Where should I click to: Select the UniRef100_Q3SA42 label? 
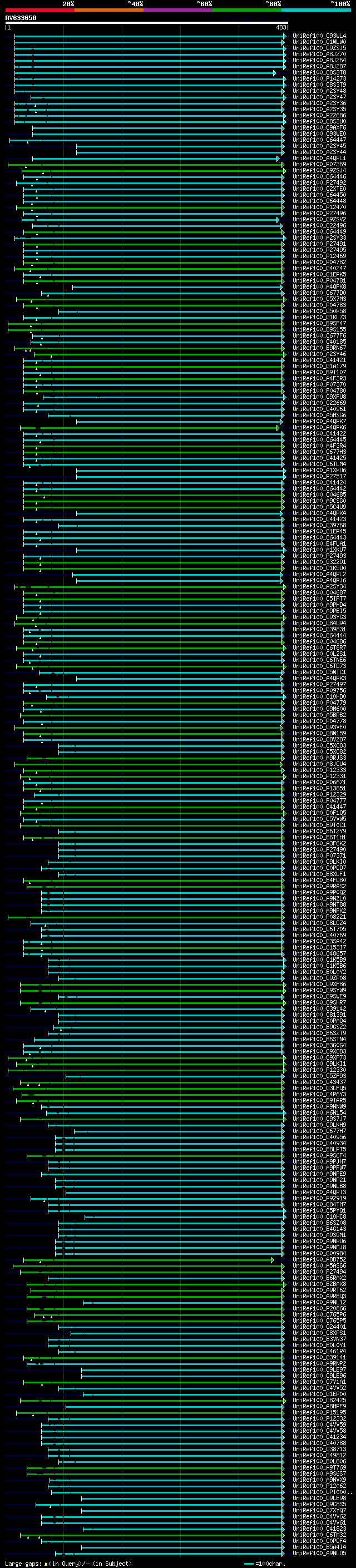pos(319,941)
